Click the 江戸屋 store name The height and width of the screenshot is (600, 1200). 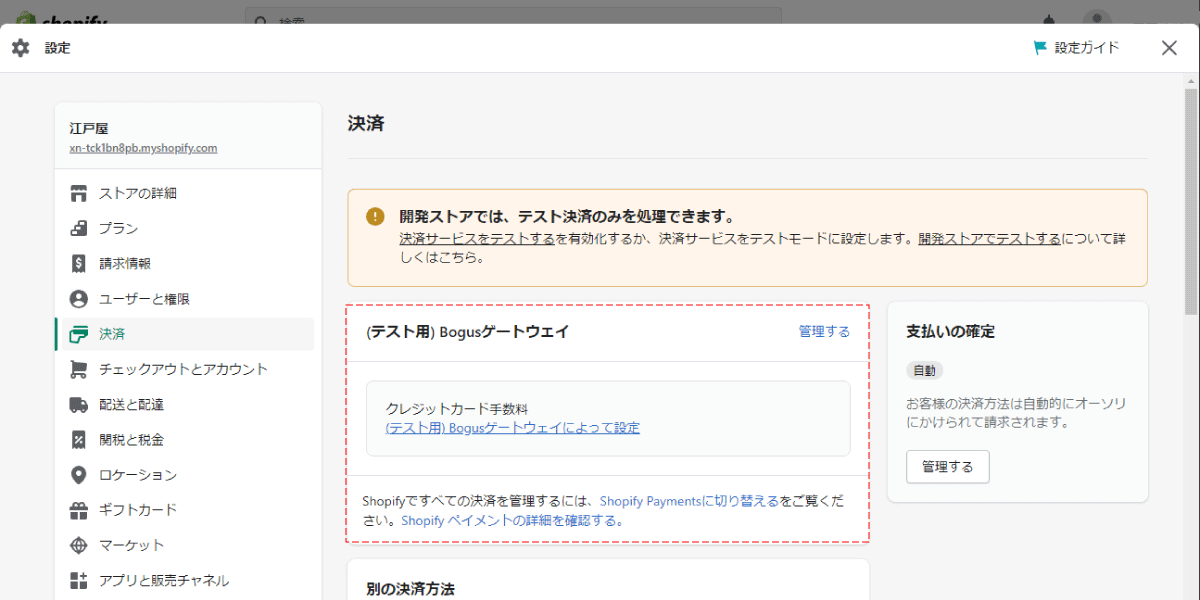tap(88, 128)
